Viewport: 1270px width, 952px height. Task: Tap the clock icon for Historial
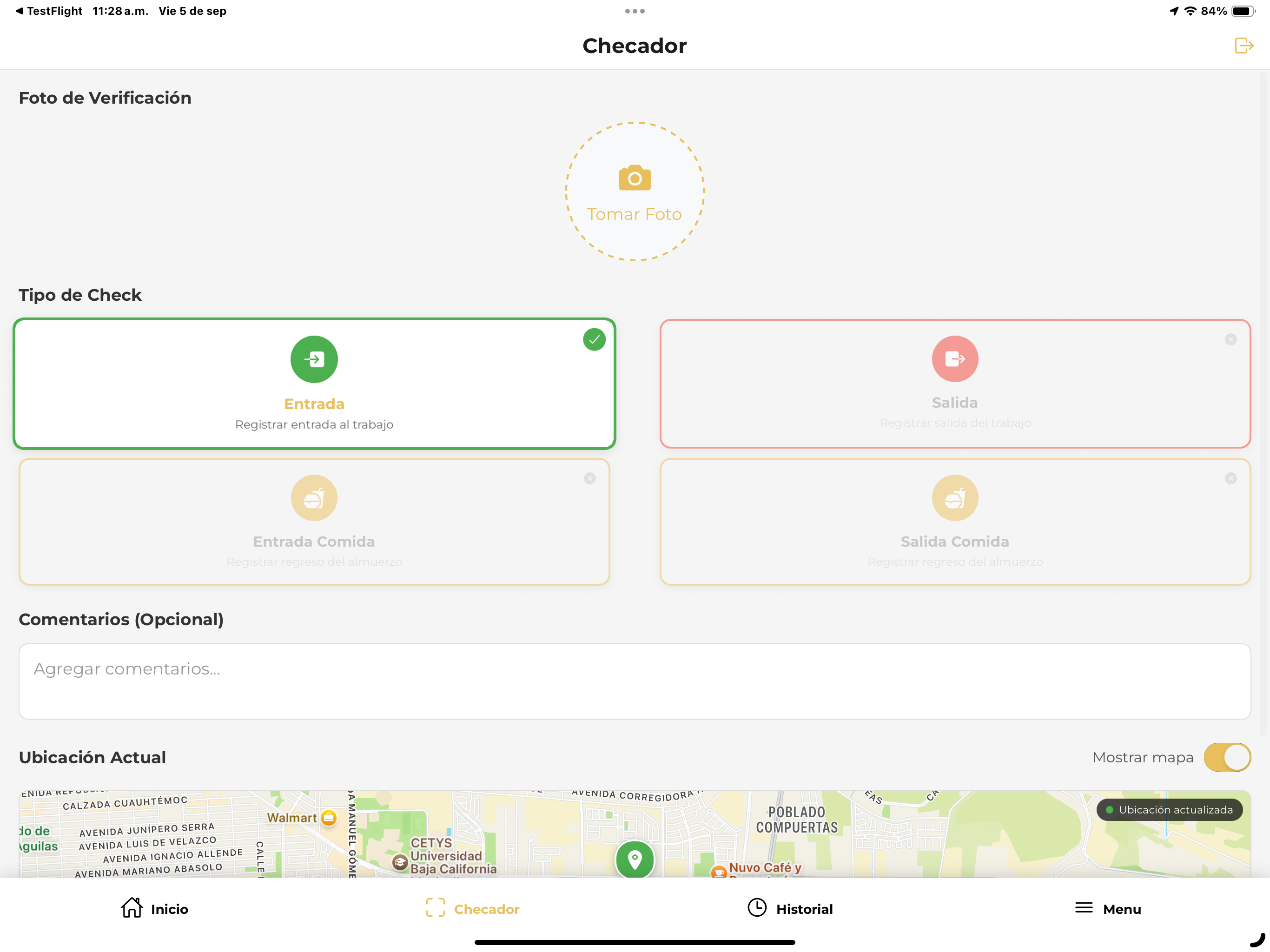point(757,908)
